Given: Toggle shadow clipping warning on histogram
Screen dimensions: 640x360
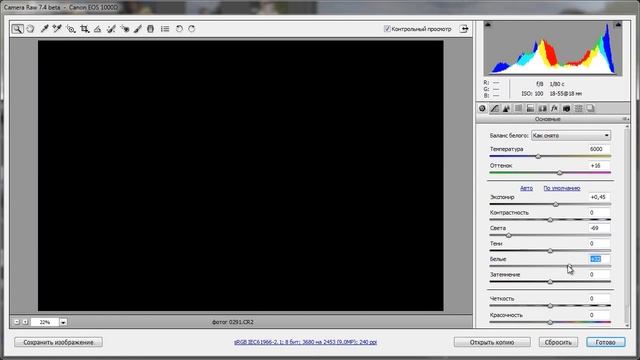Looking at the screenshot, I should click(x=488, y=25).
